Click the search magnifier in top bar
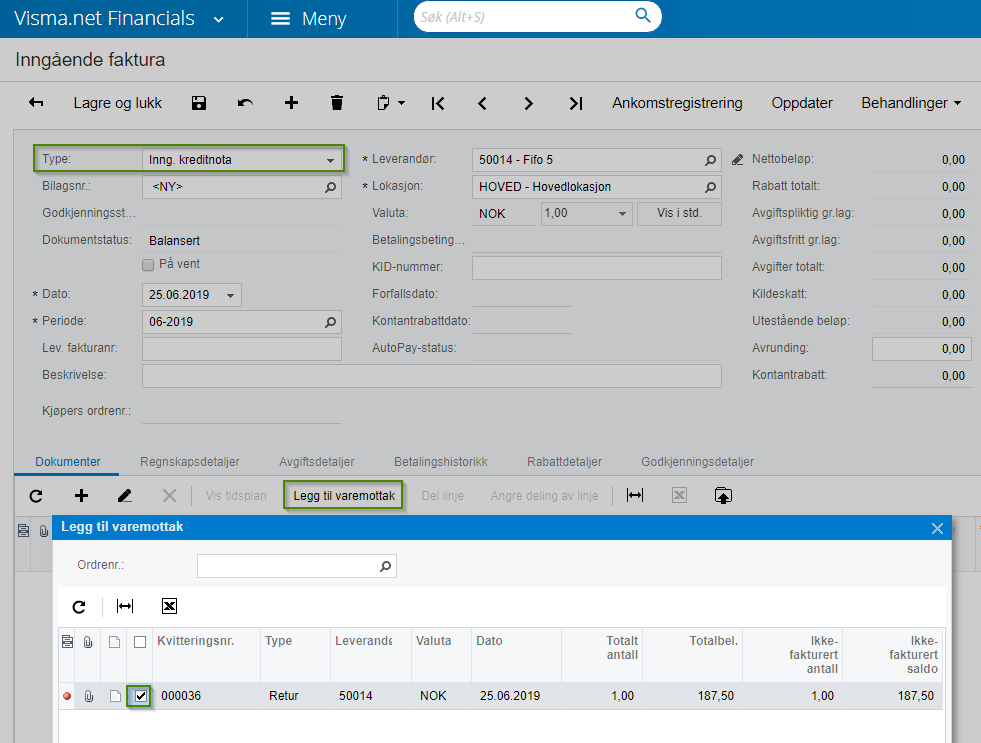Viewport: 981px width, 743px height. point(643,17)
